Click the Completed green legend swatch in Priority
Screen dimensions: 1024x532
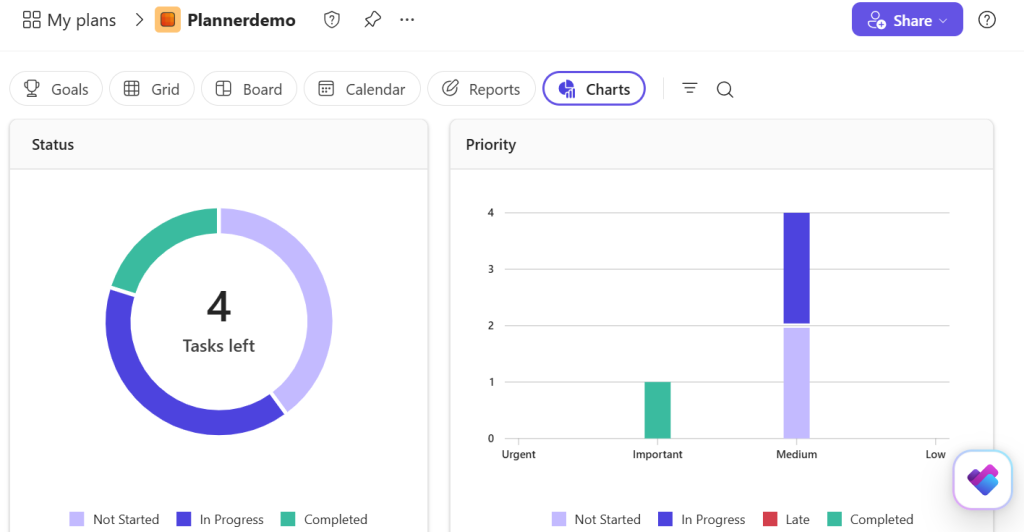[835, 519]
